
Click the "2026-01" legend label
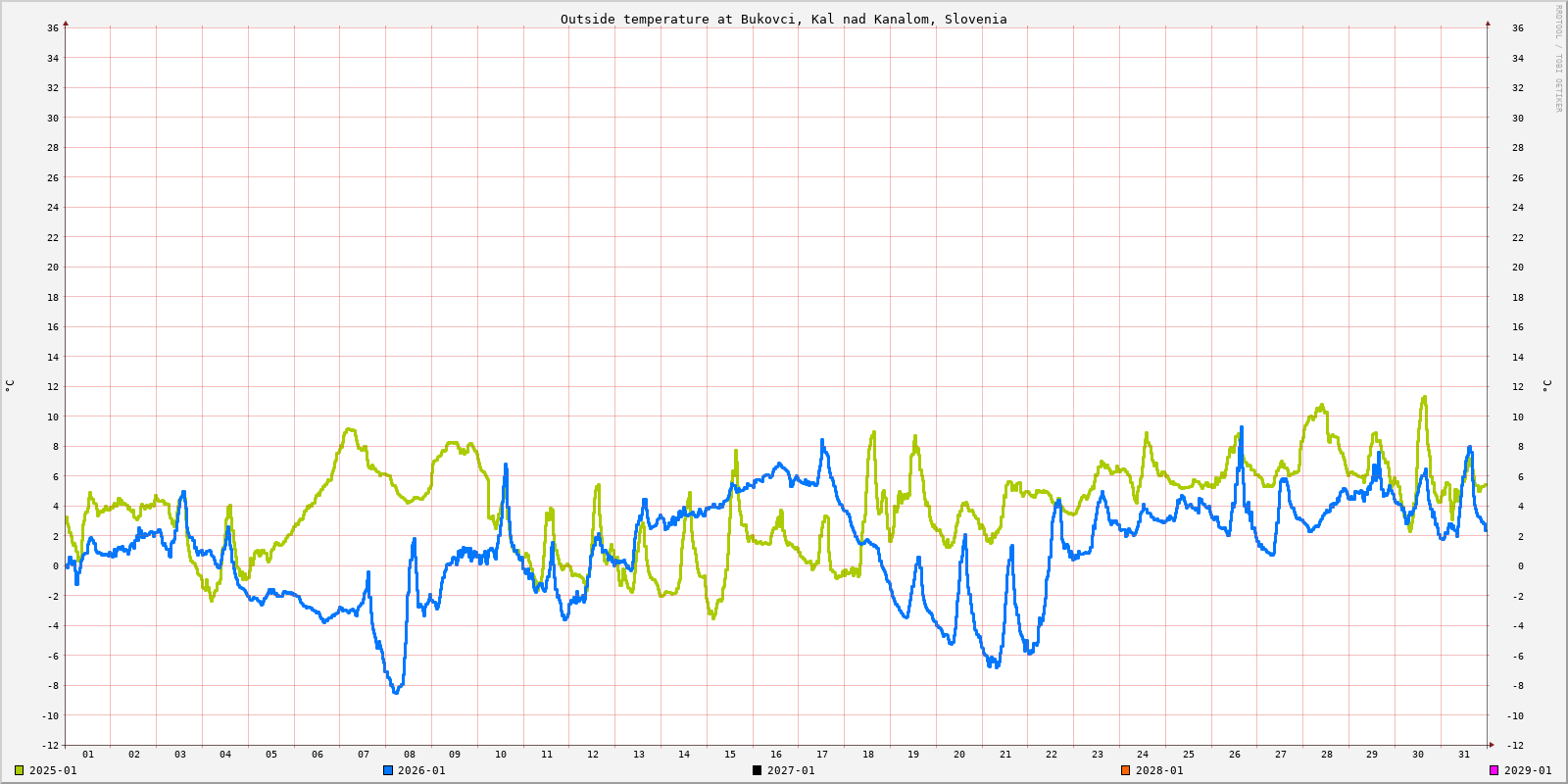tap(421, 770)
